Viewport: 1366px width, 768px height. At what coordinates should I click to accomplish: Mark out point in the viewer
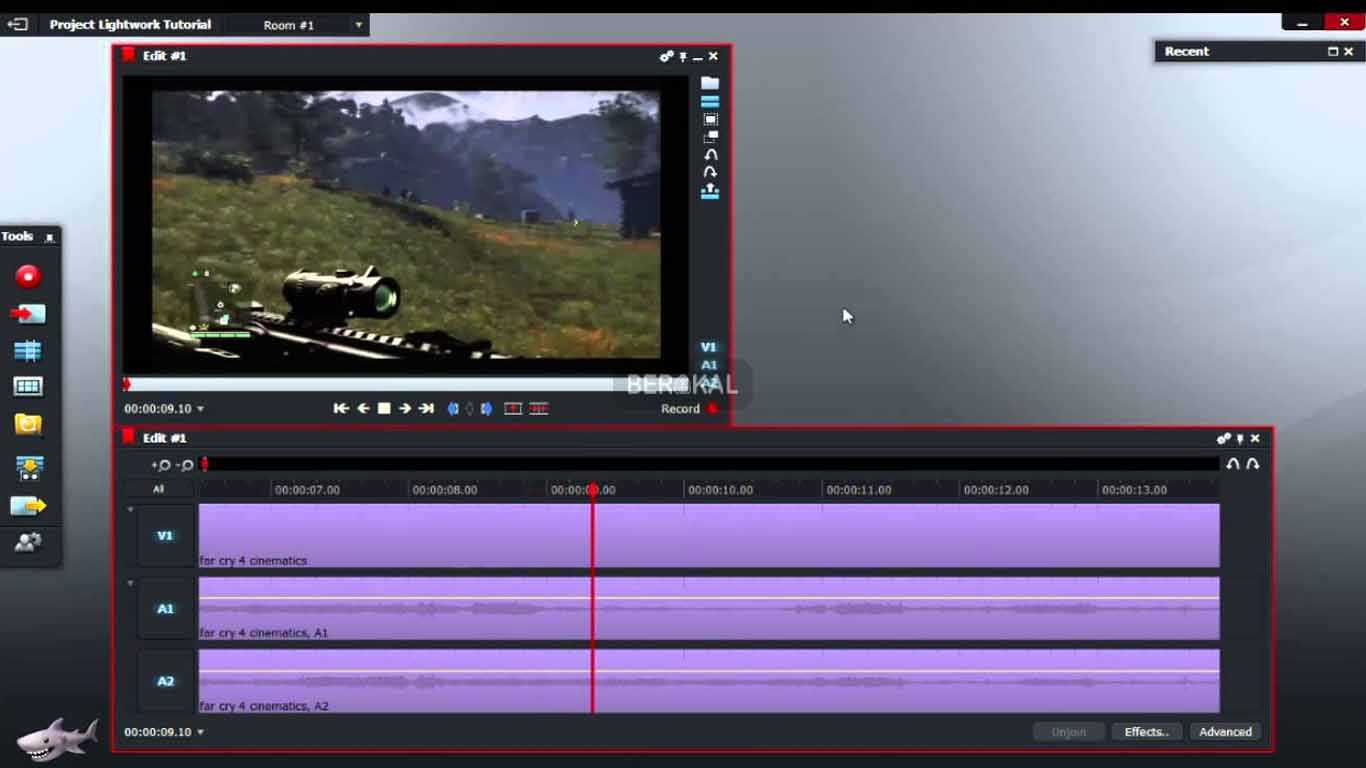click(x=486, y=408)
